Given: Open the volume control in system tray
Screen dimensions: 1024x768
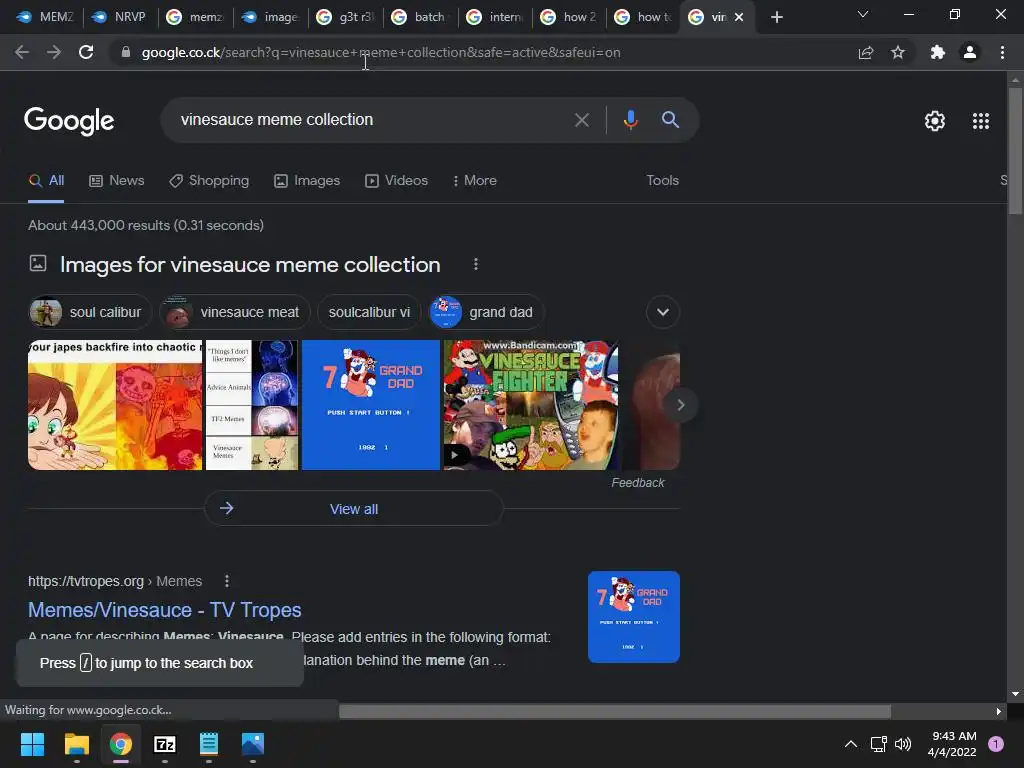Looking at the screenshot, I should (903, 744).
